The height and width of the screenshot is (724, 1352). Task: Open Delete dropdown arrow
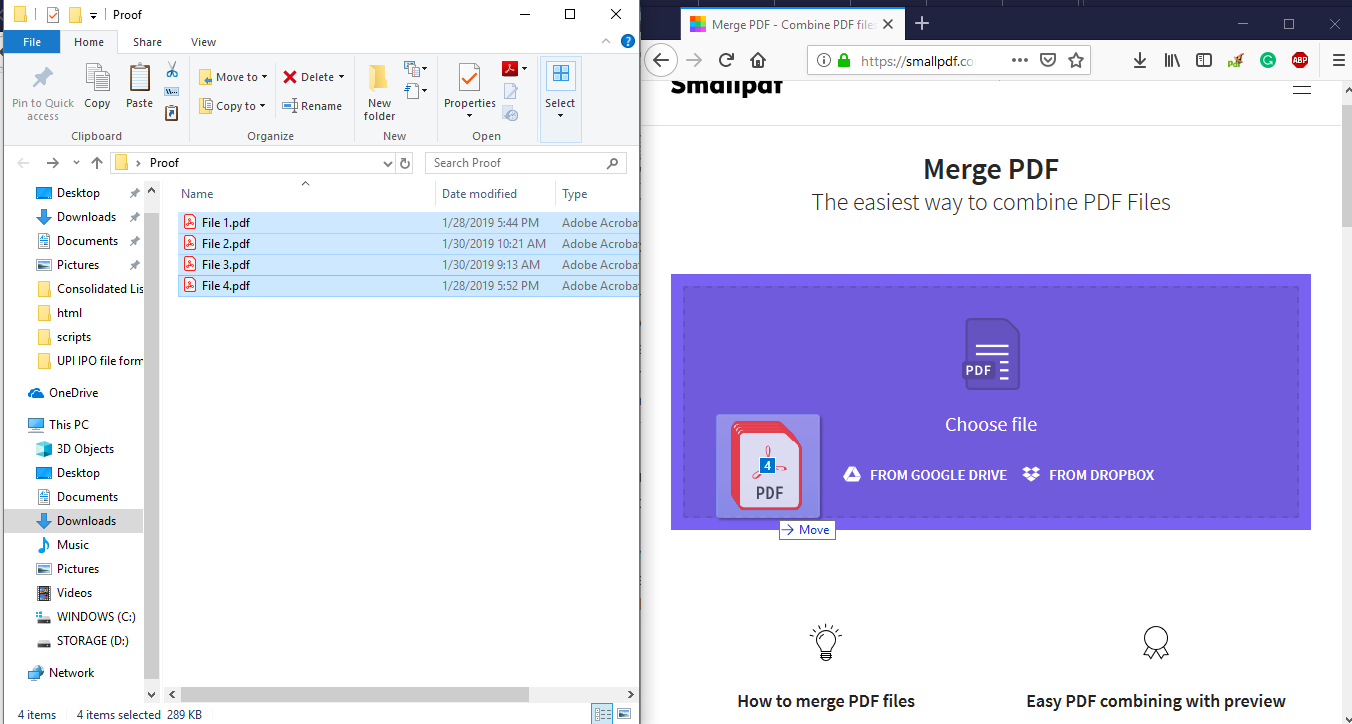pos(341,77)
